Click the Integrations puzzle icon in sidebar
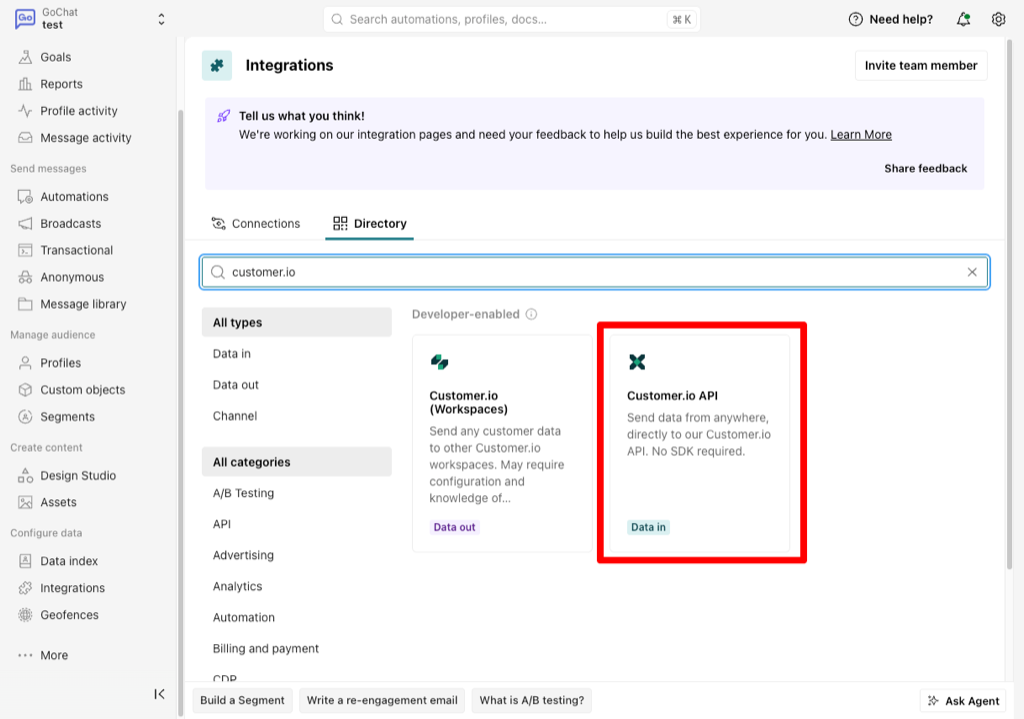The width and height of the screenshot is (1024, 719). click(x=25, y=588)
